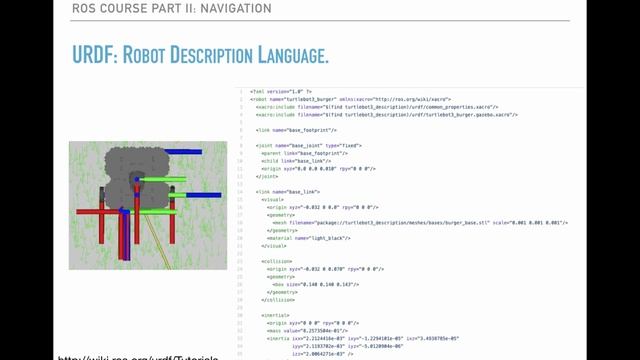
Task: Click the robot name="turtlebot3_burger" code line
Action: (x=350, y=99)
